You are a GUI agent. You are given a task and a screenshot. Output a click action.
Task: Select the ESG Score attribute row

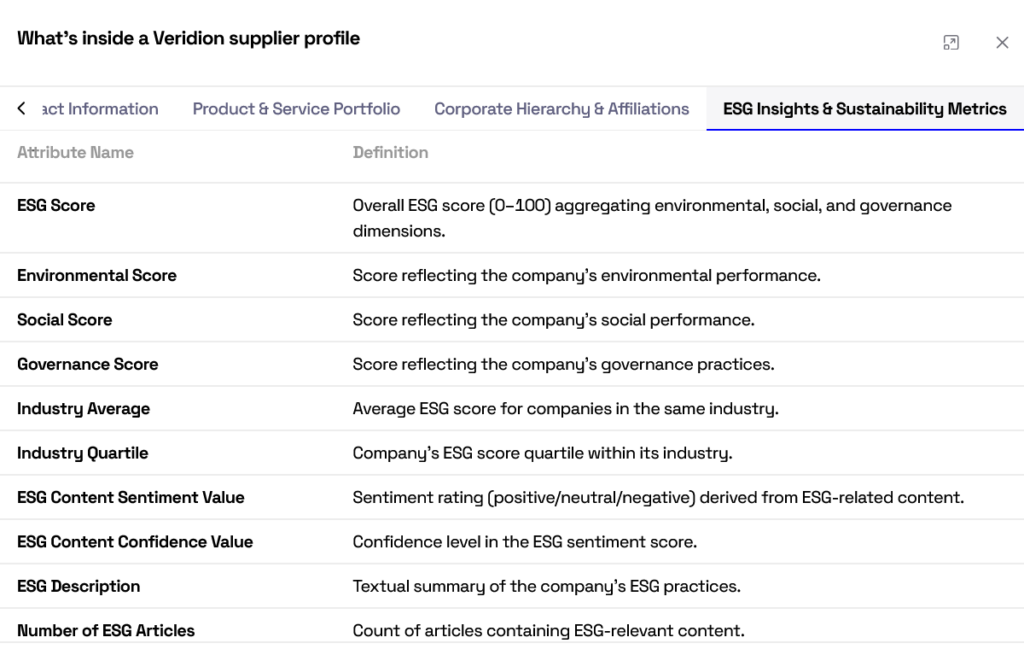pos(56,206)
